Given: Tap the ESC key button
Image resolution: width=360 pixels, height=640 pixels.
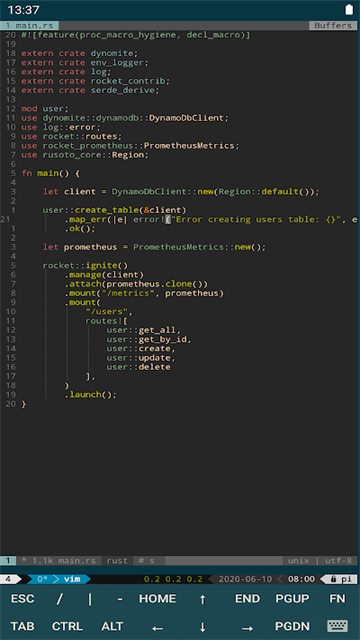Looking at the screenshot, I should coord(22,599).
